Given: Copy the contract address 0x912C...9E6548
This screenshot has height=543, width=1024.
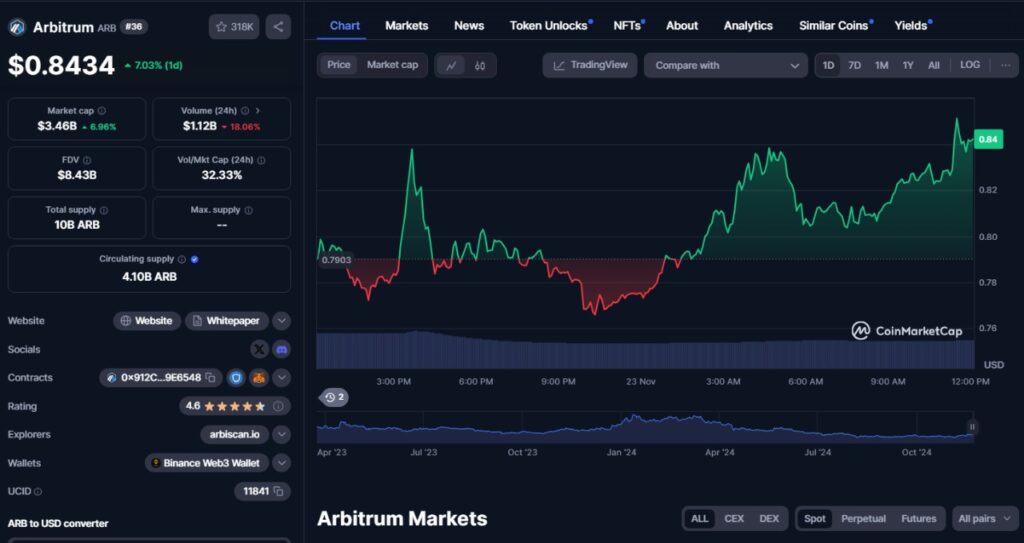Looking at the screenshot, I should click(211, 378).
